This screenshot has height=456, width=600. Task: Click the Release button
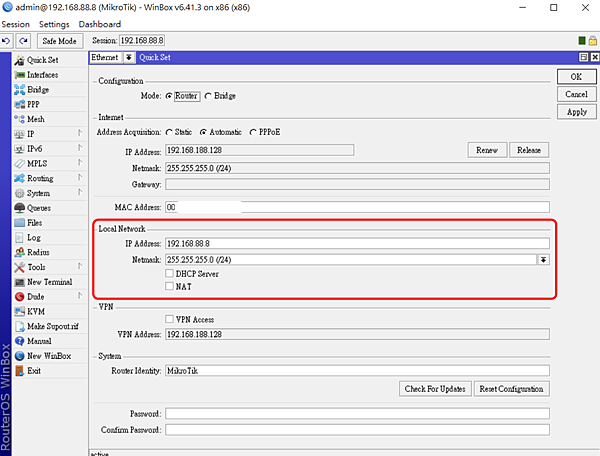click(529, 150)
